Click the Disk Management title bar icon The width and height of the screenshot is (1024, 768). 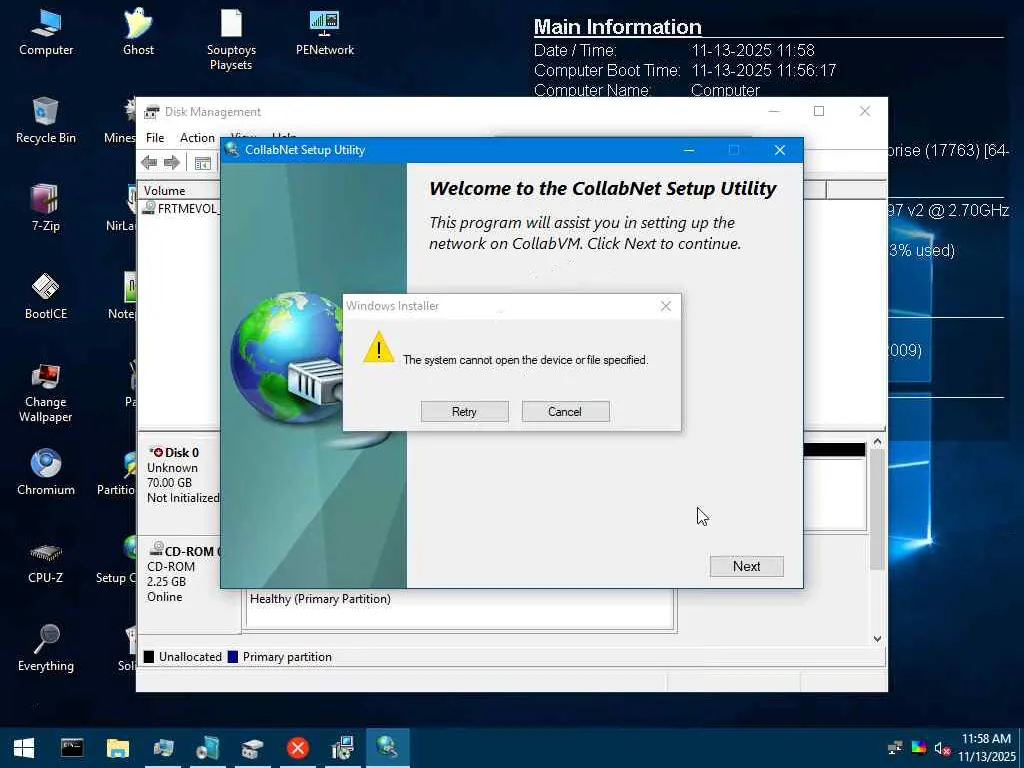[152, 112]
